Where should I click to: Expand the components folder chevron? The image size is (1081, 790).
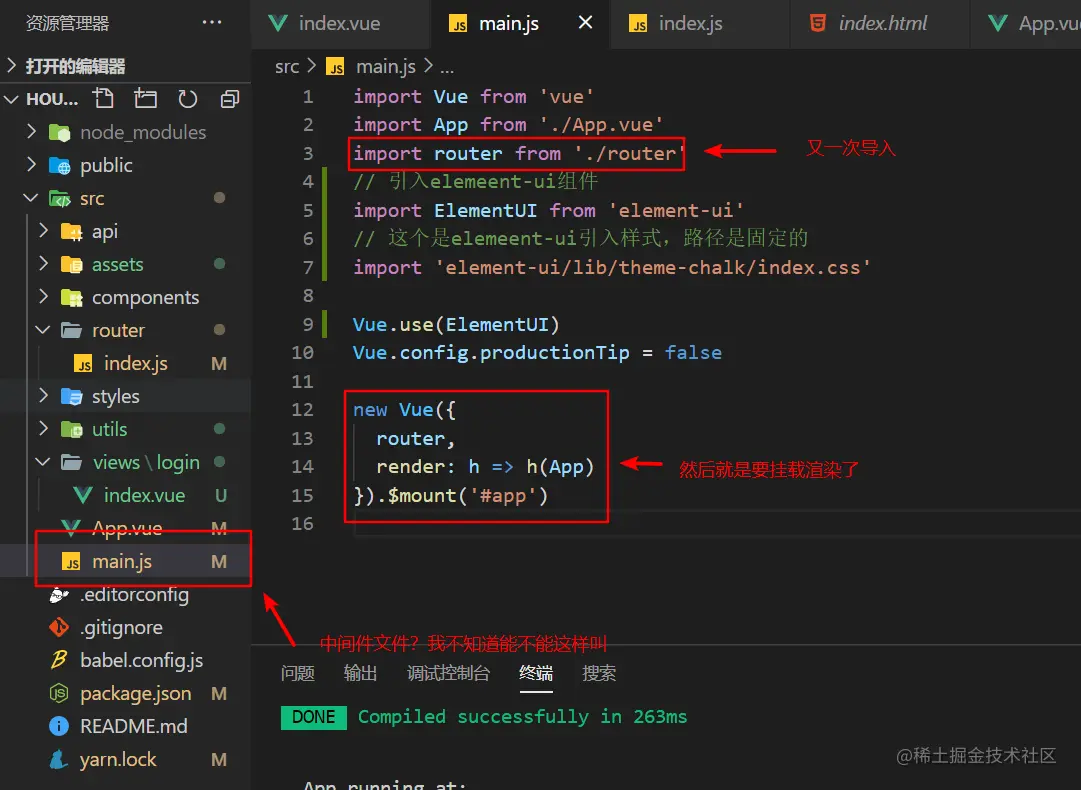click(43, 296)
